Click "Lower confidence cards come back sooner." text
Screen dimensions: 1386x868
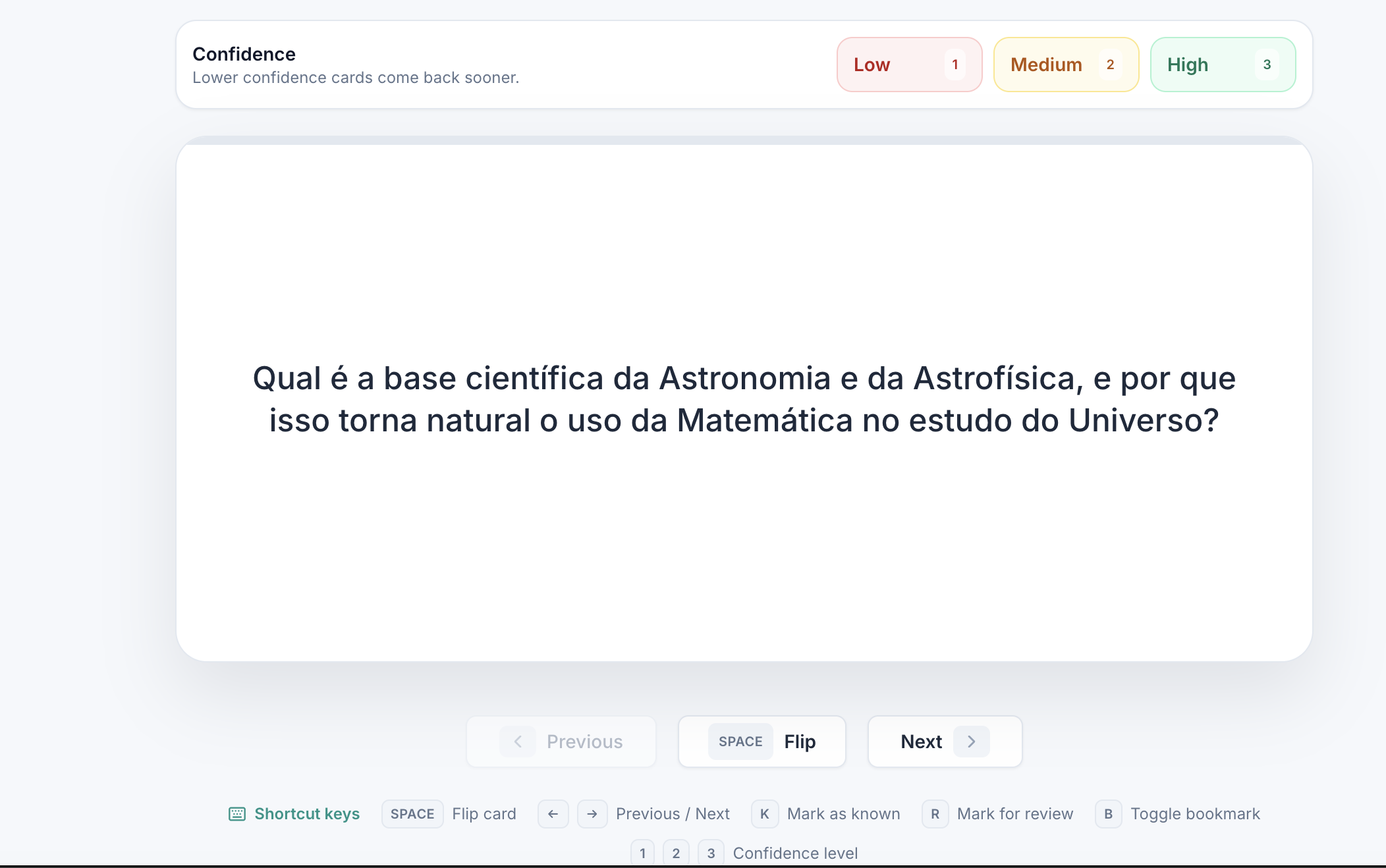[356, 78]
